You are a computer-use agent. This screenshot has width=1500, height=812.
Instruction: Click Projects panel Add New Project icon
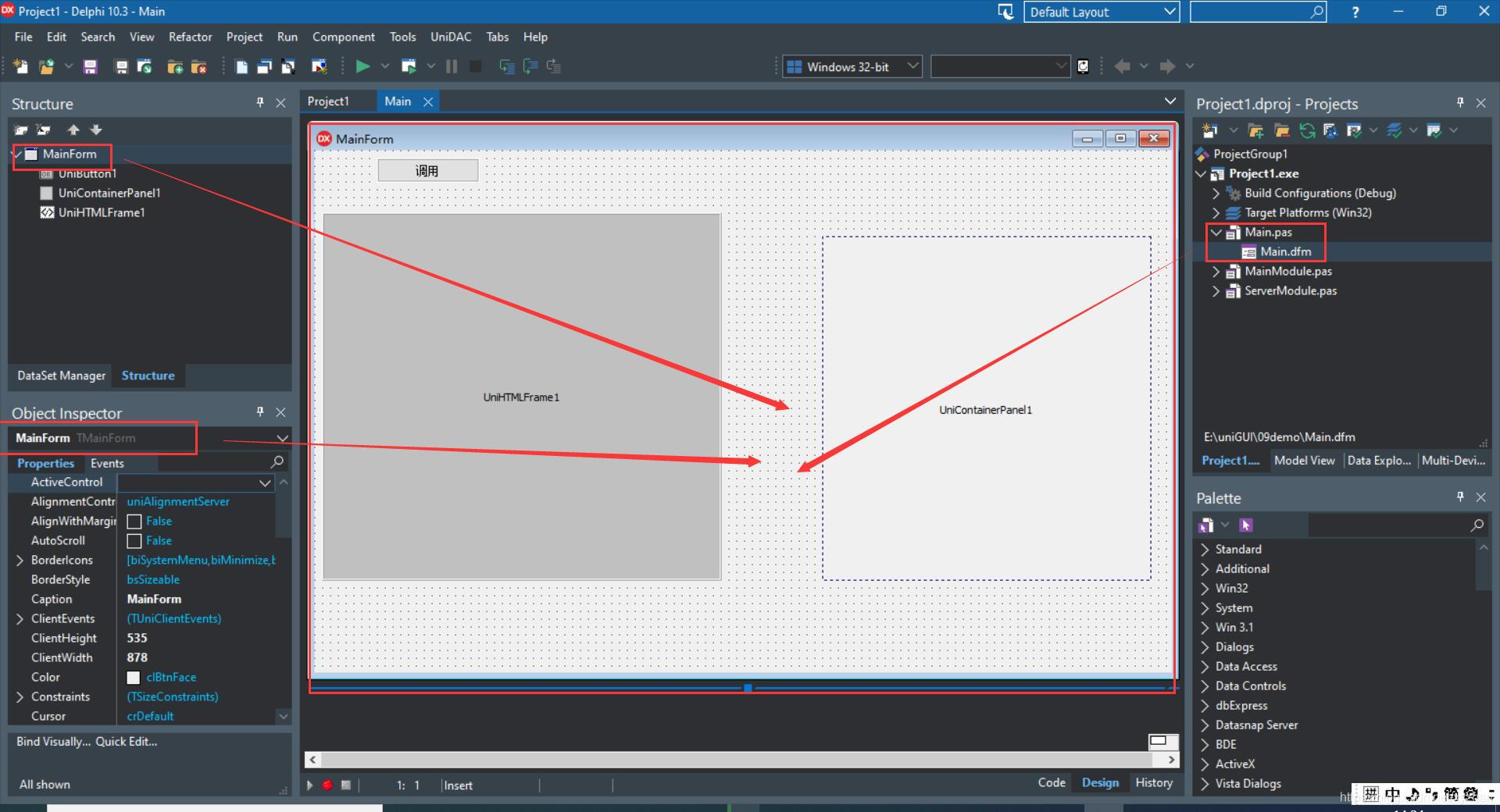[1255, 130]
